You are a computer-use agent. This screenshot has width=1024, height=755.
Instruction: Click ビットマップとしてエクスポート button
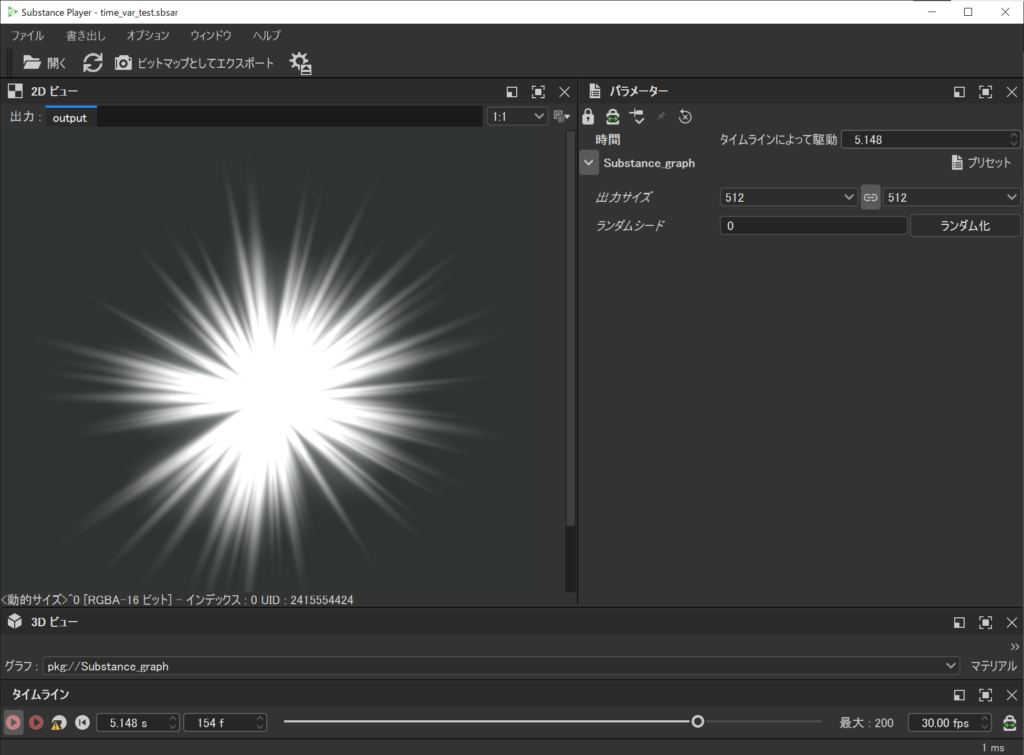(x=194, y=63)
